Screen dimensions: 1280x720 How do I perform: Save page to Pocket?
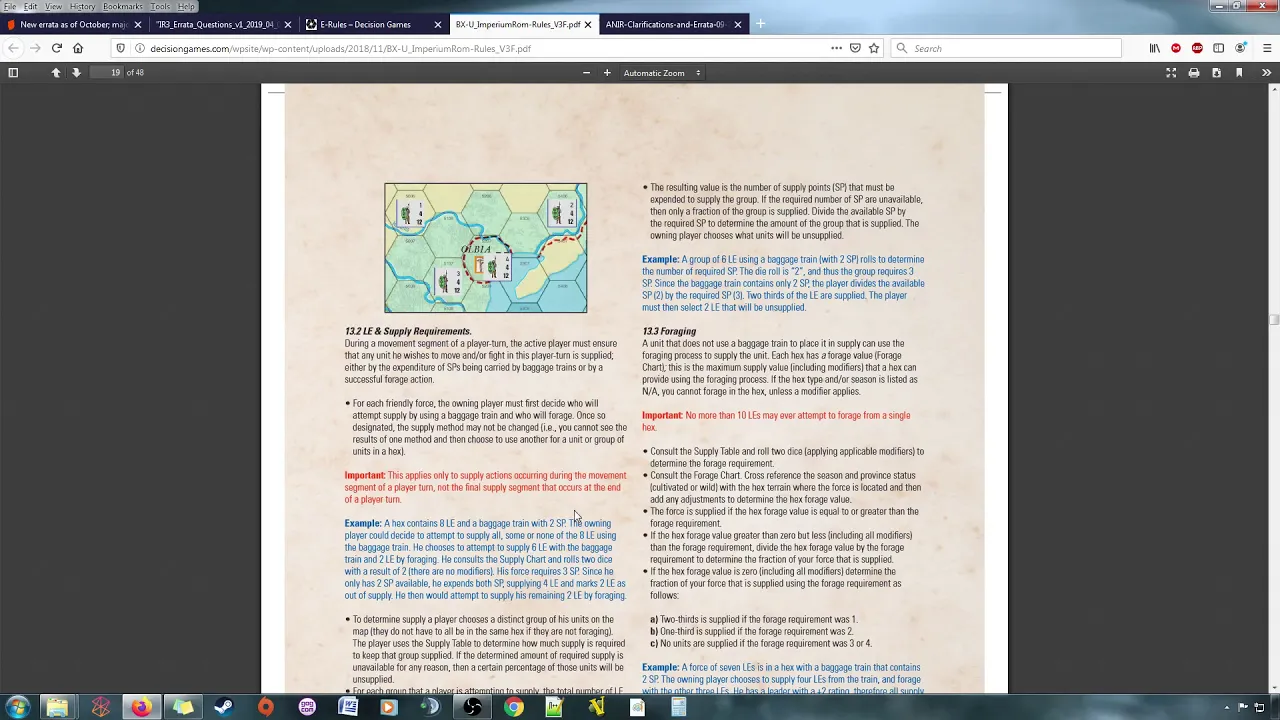click(855, 48)
